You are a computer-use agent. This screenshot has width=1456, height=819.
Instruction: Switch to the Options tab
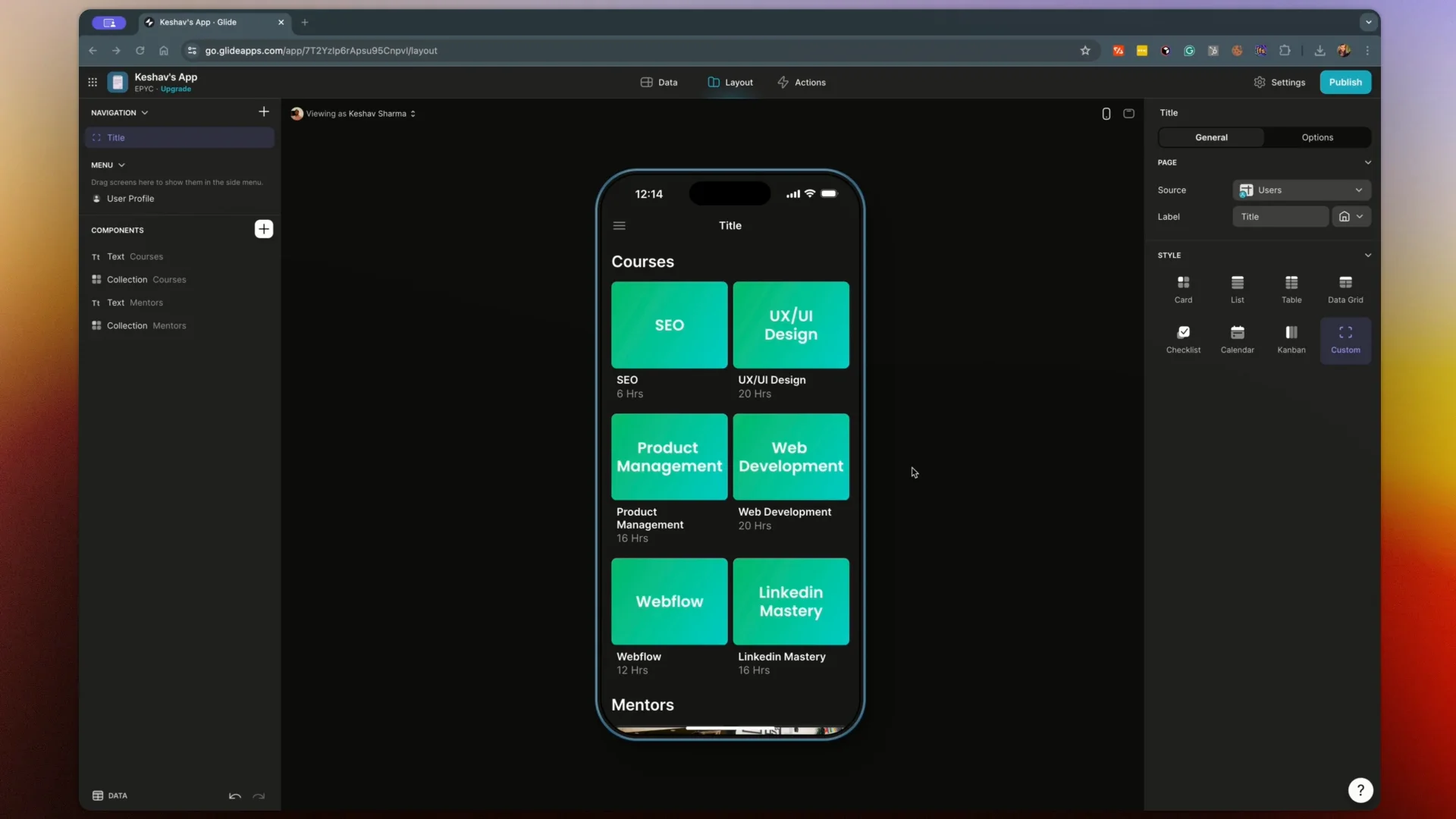[1317, 137]
